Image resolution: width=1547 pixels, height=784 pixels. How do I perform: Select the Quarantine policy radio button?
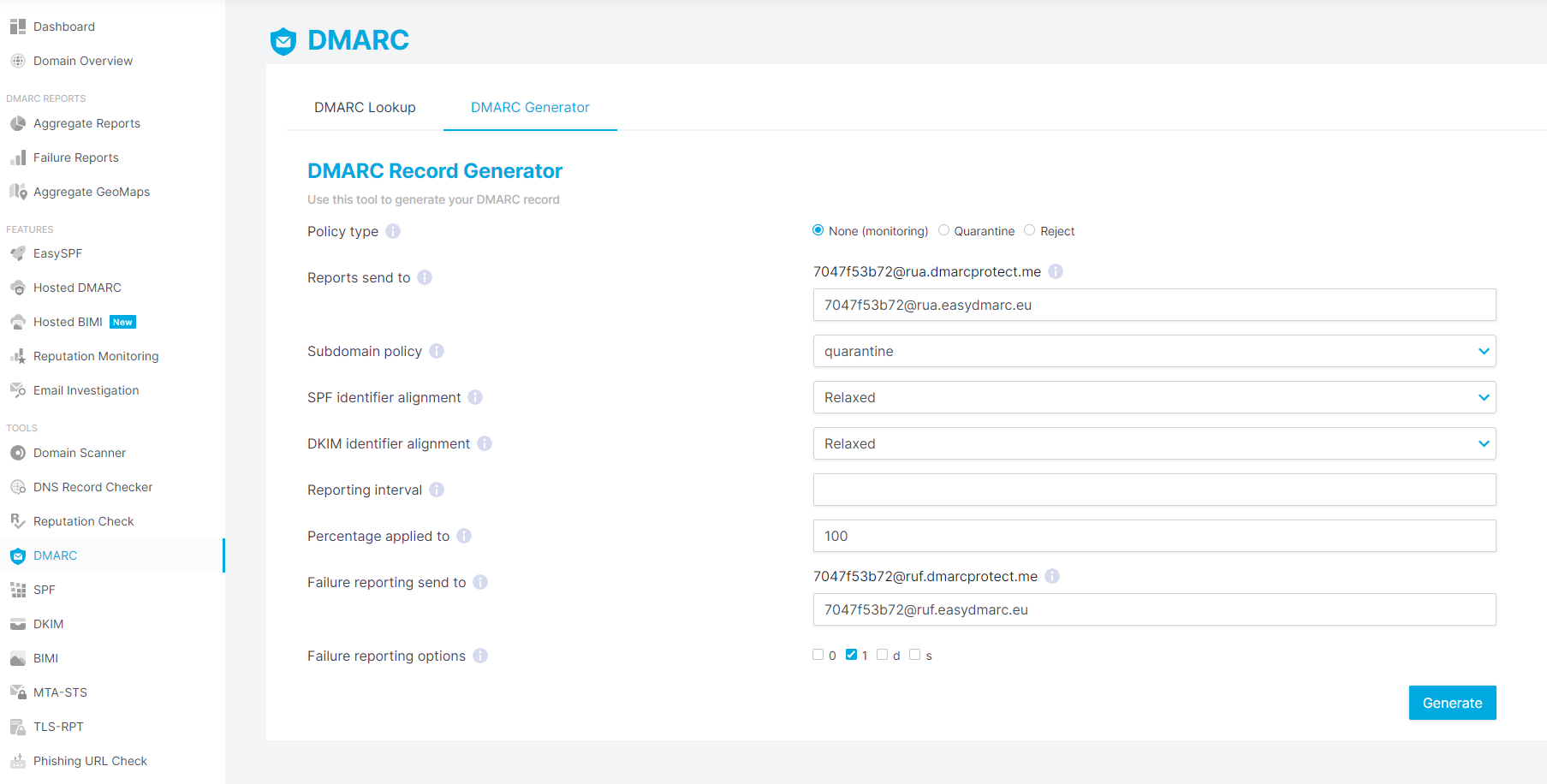[x=943, y=229]
